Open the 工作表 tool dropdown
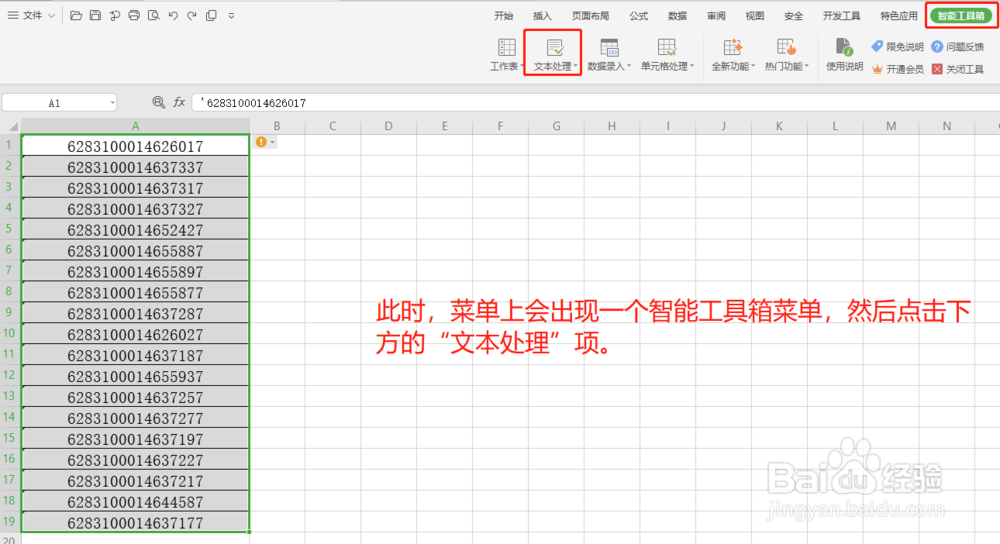Viewport: 1000px width, 544px height. (x=506, y=55)
